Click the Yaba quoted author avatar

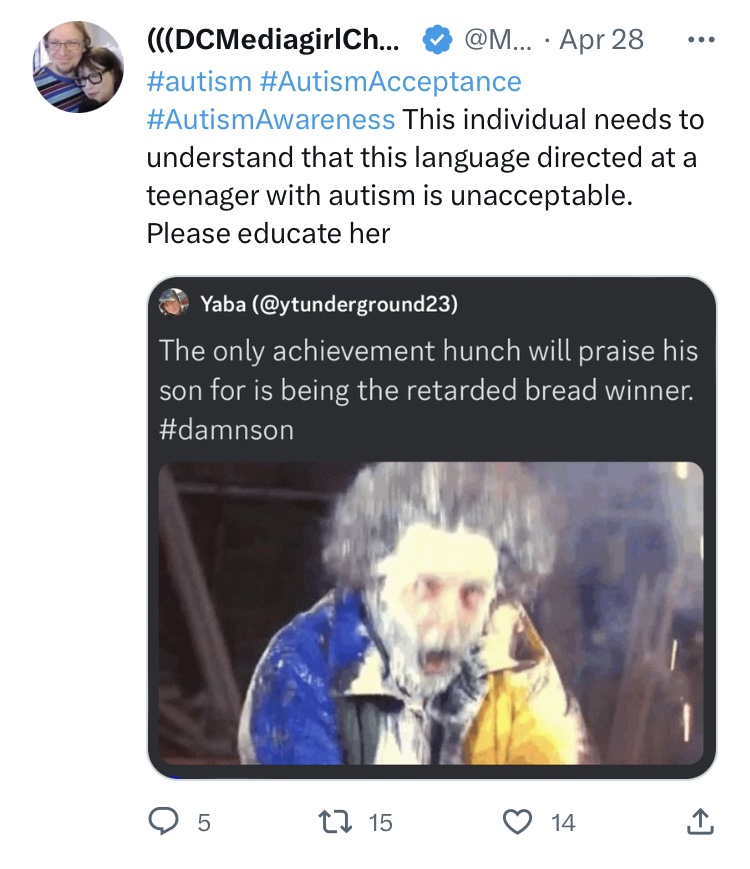tap(174, 303)
